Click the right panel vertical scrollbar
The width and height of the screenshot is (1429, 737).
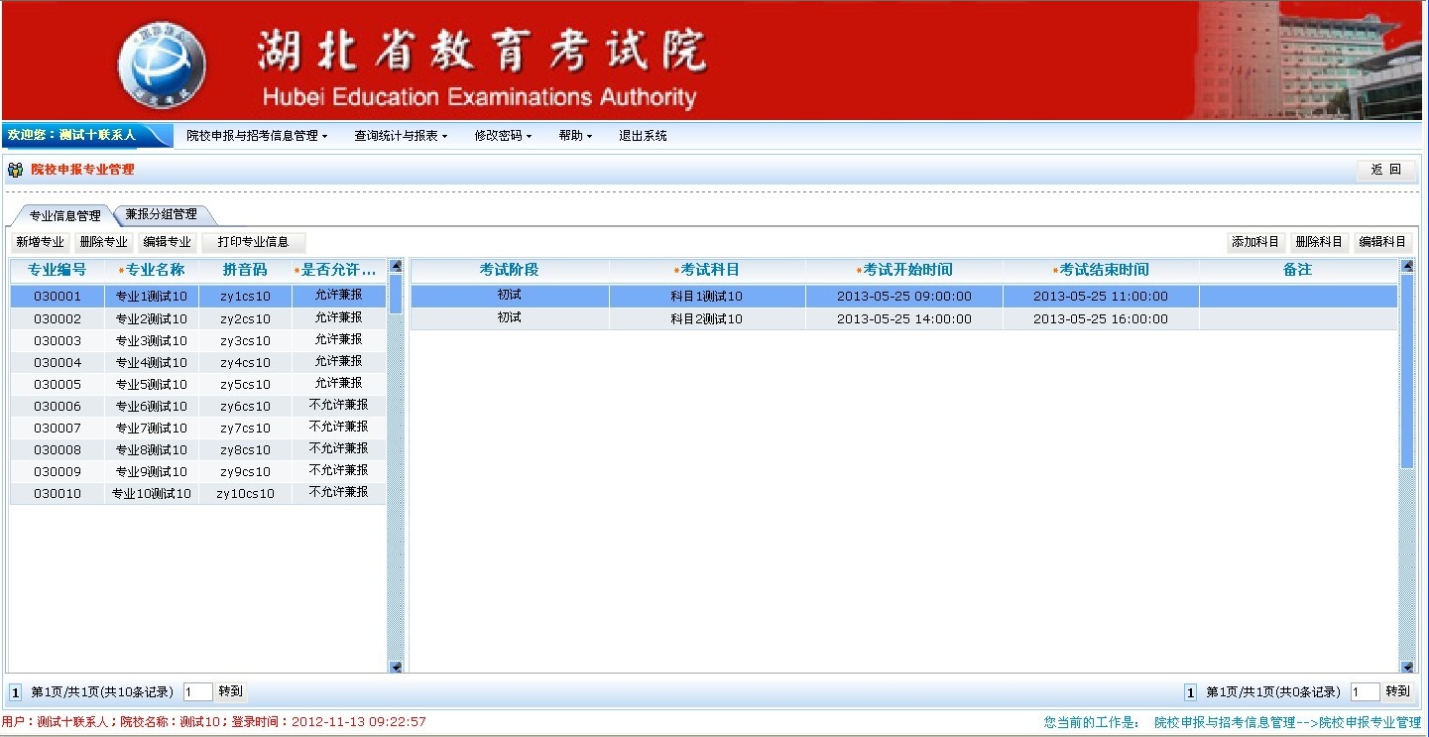pos(1408,370)
